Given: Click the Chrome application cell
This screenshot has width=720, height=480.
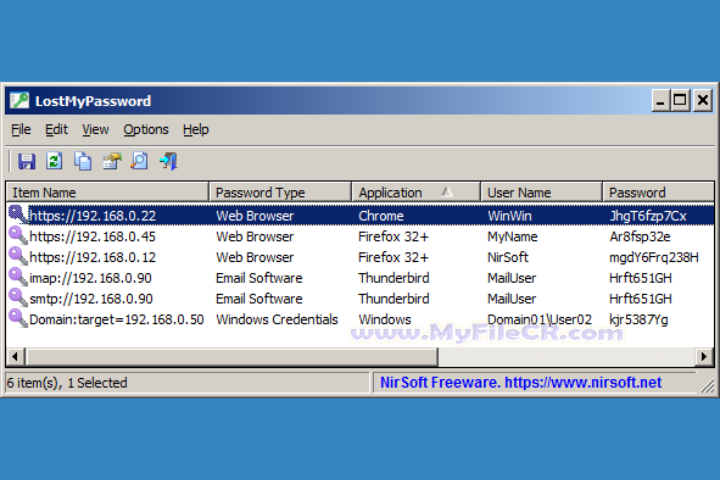Looking at the screenshot, I should click(381, 215).
